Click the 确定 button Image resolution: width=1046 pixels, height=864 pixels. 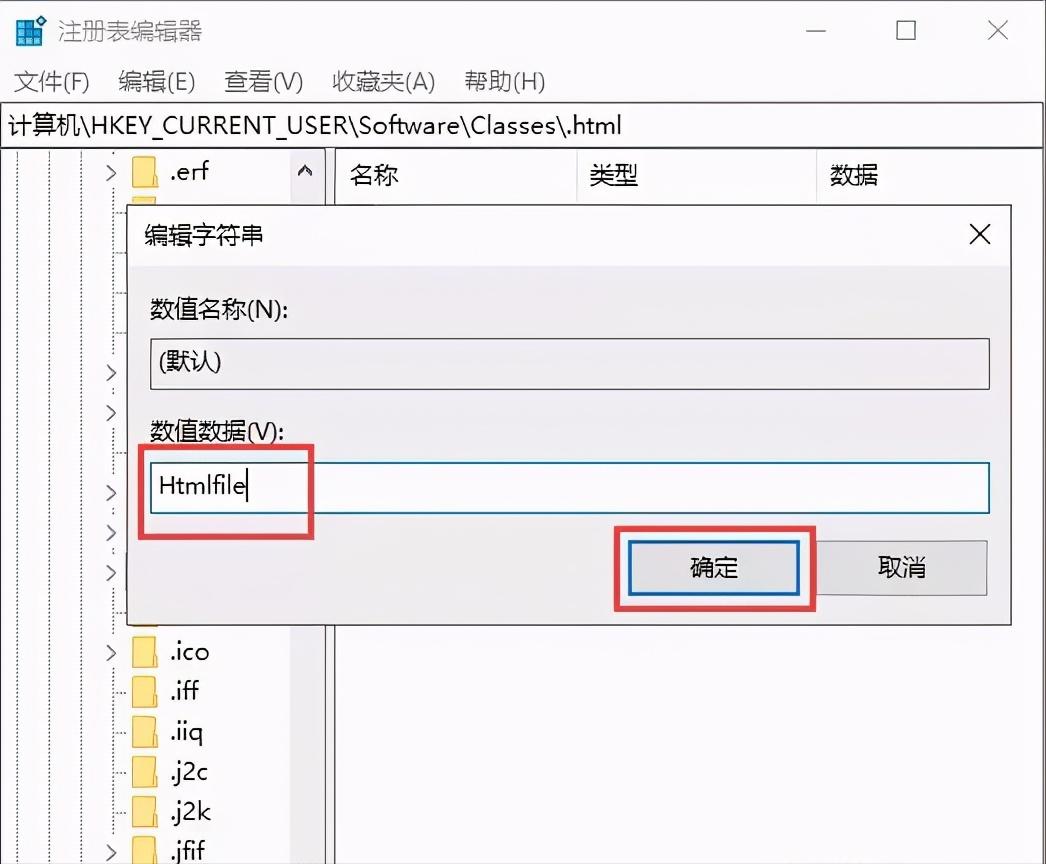coord(712,567)
